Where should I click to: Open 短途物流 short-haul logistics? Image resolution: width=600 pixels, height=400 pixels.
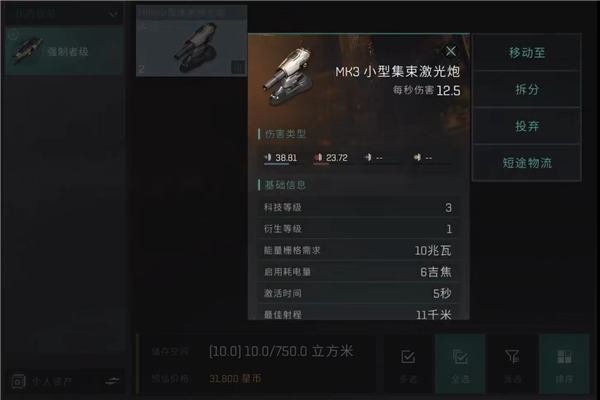[x=527, y=163]
